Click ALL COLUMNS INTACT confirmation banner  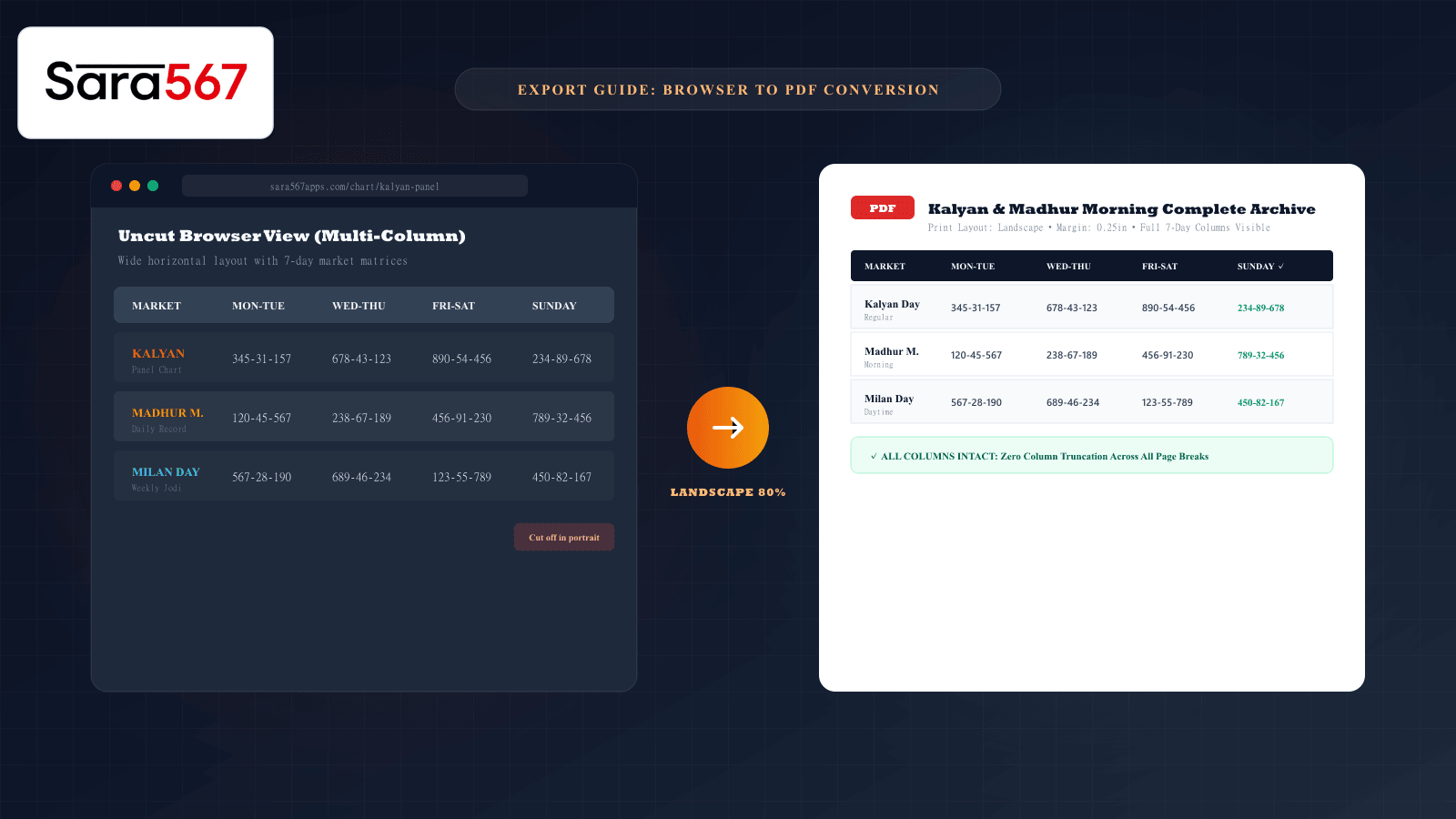point(1092,455)
